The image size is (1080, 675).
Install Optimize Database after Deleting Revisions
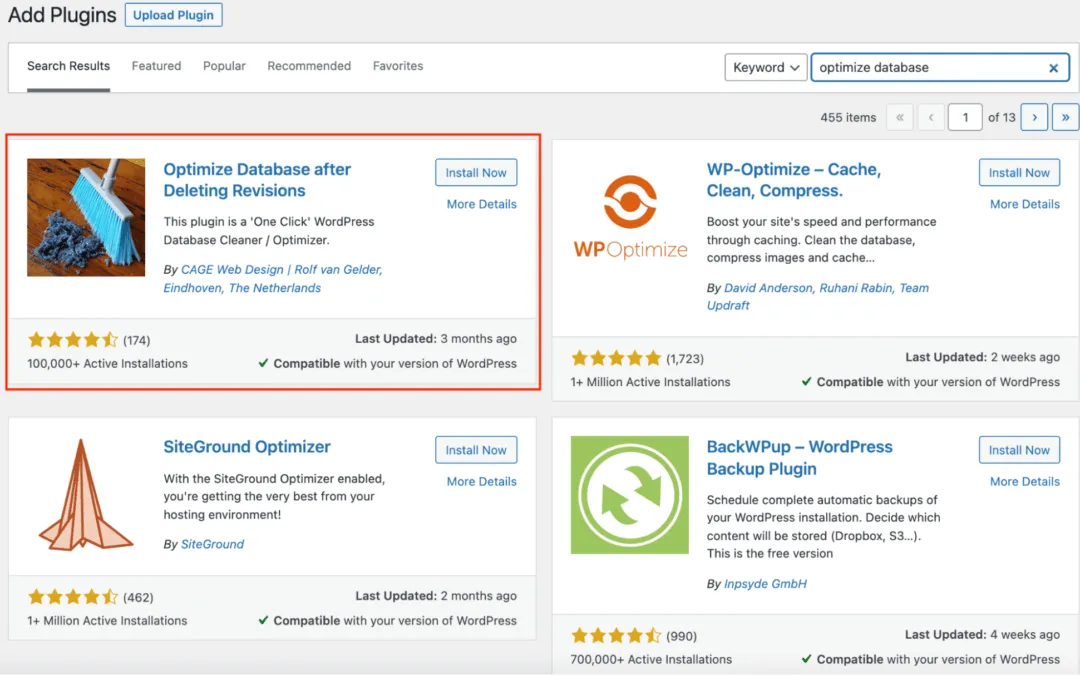(x=476, y=172)
